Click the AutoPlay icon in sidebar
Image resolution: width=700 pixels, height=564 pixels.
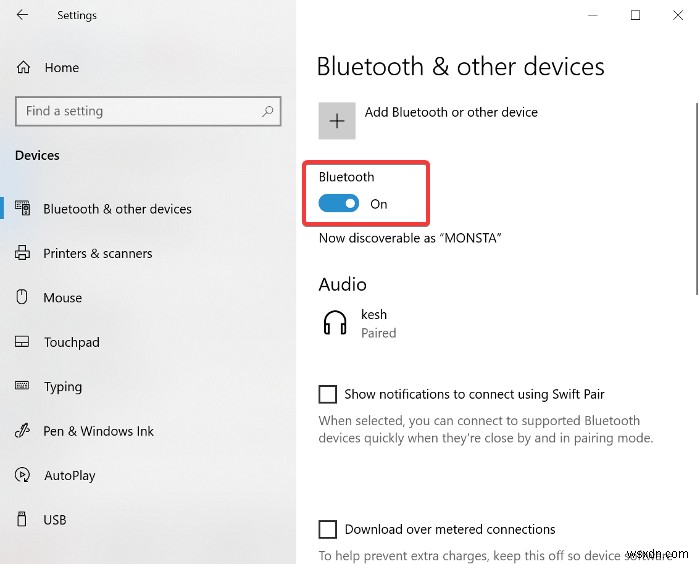[x=22, y=475]
